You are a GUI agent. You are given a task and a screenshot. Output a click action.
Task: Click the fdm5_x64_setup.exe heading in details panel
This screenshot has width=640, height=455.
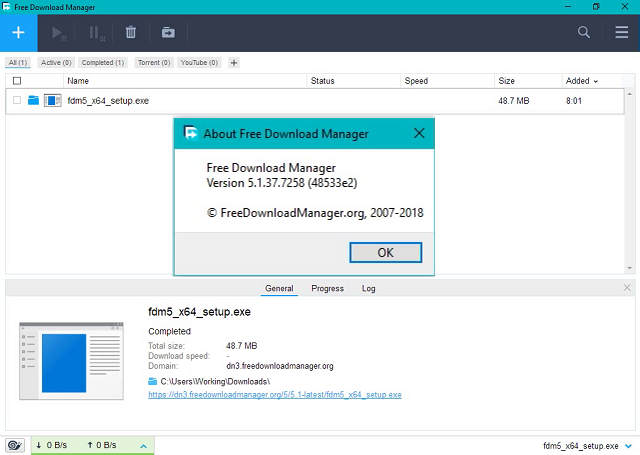click(199, 312)
